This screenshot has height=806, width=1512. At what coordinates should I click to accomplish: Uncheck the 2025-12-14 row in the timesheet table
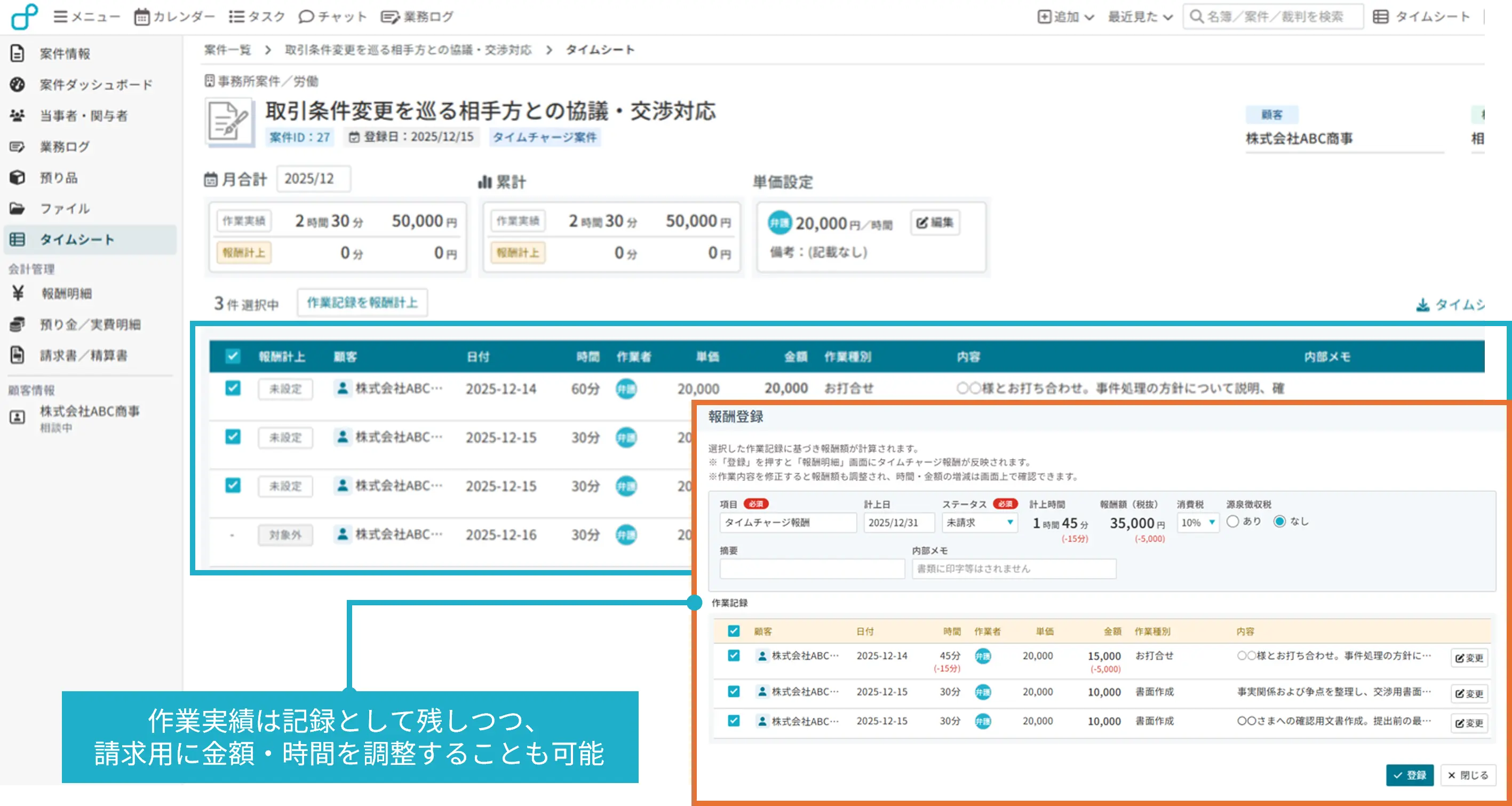tap(233, 388)
